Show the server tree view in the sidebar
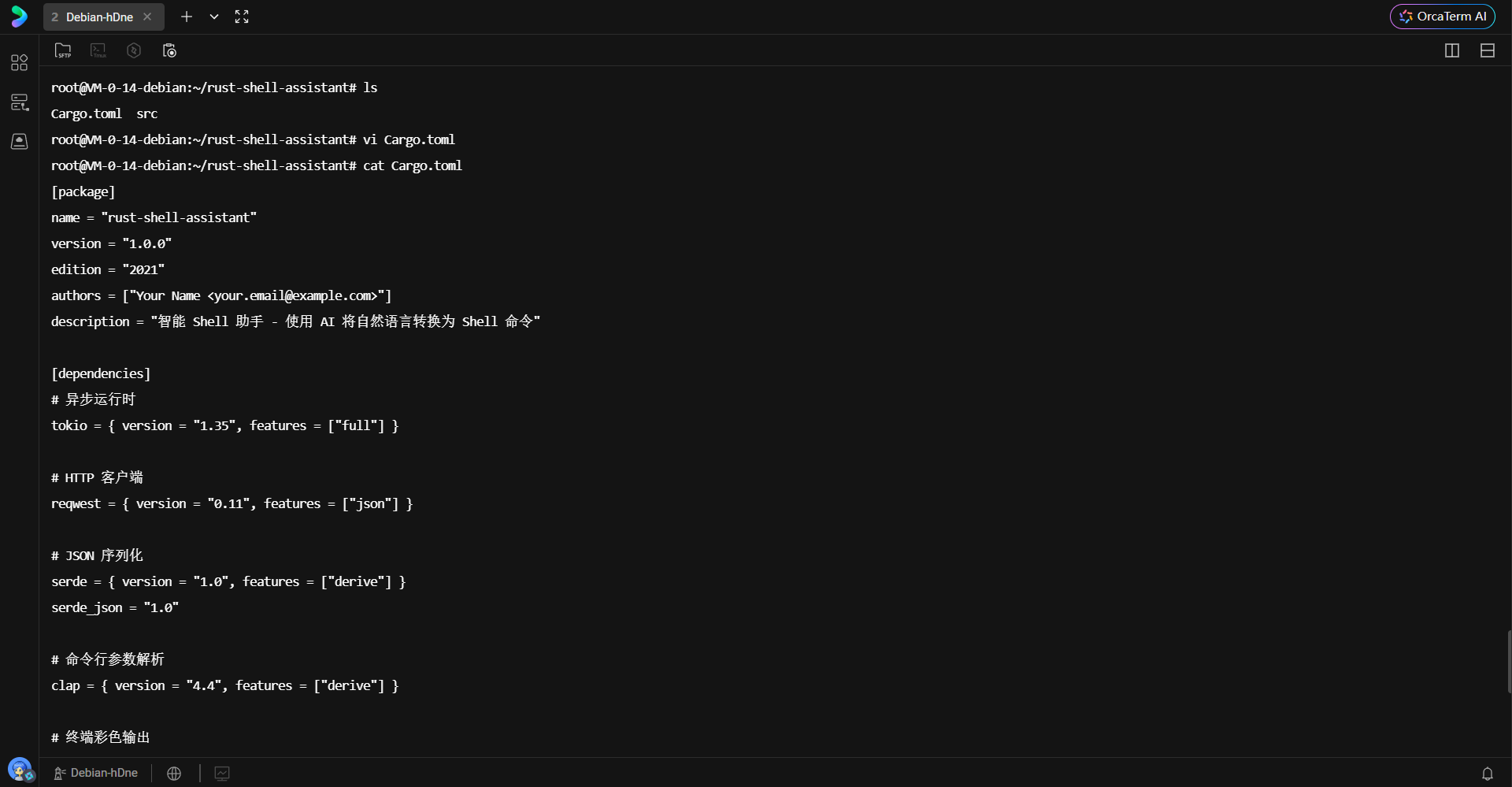The image size is (1512, 787). click(x=20, y=102)
